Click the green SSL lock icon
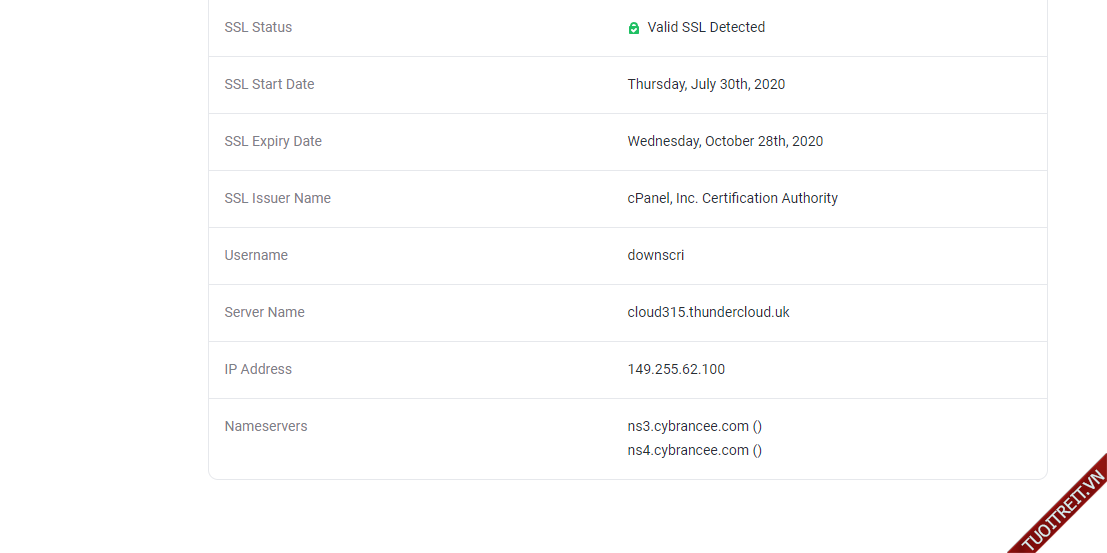 pos(634,28)
